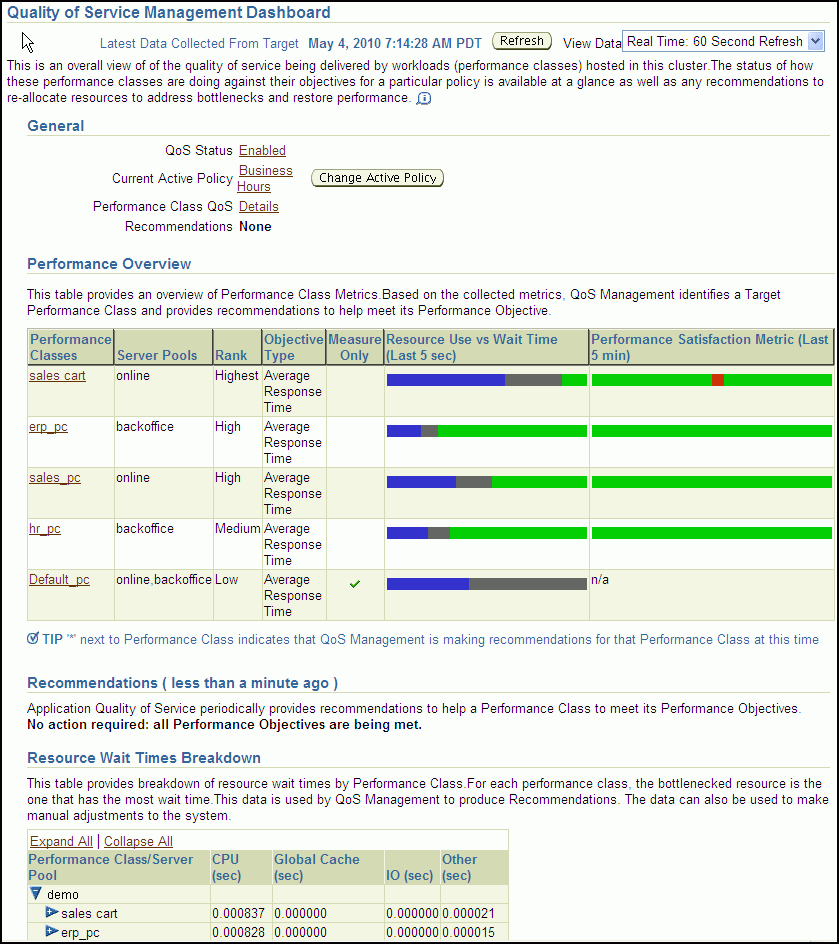Screen dimensions: 839x944
Task: Click red segment in sales cart satisfaction bar
Action: (x=717, y=380)
